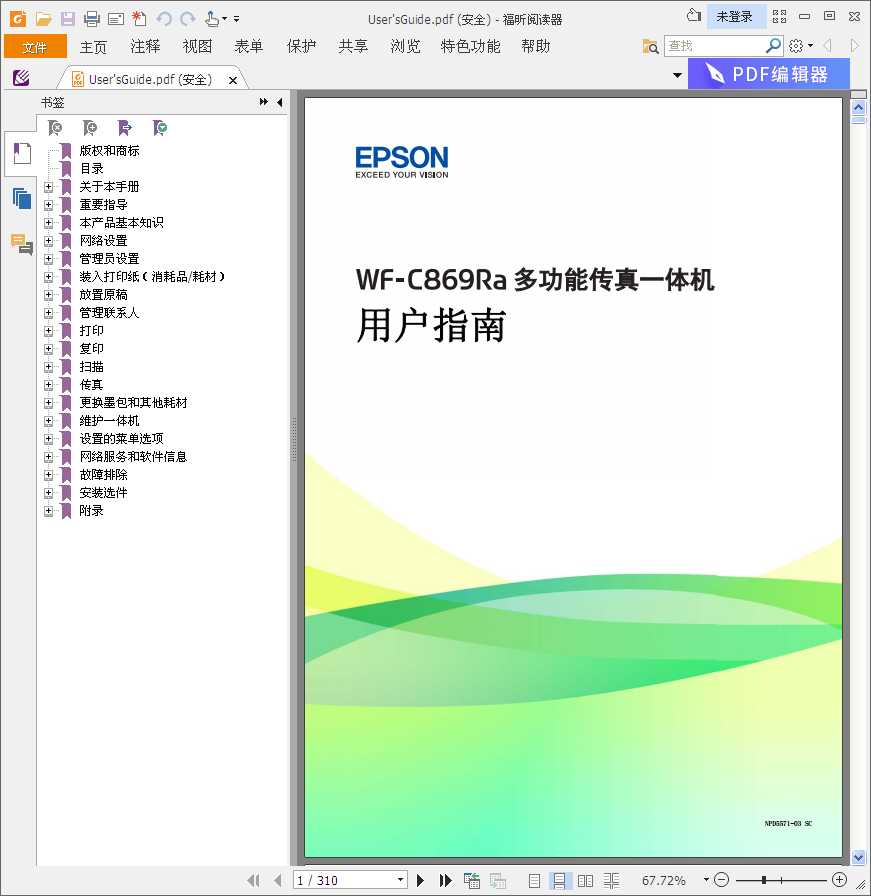This screenshot has height=896, width=871.
Task: Click the Print icon in quick toolbar
Action: click(x=92, y=19)
